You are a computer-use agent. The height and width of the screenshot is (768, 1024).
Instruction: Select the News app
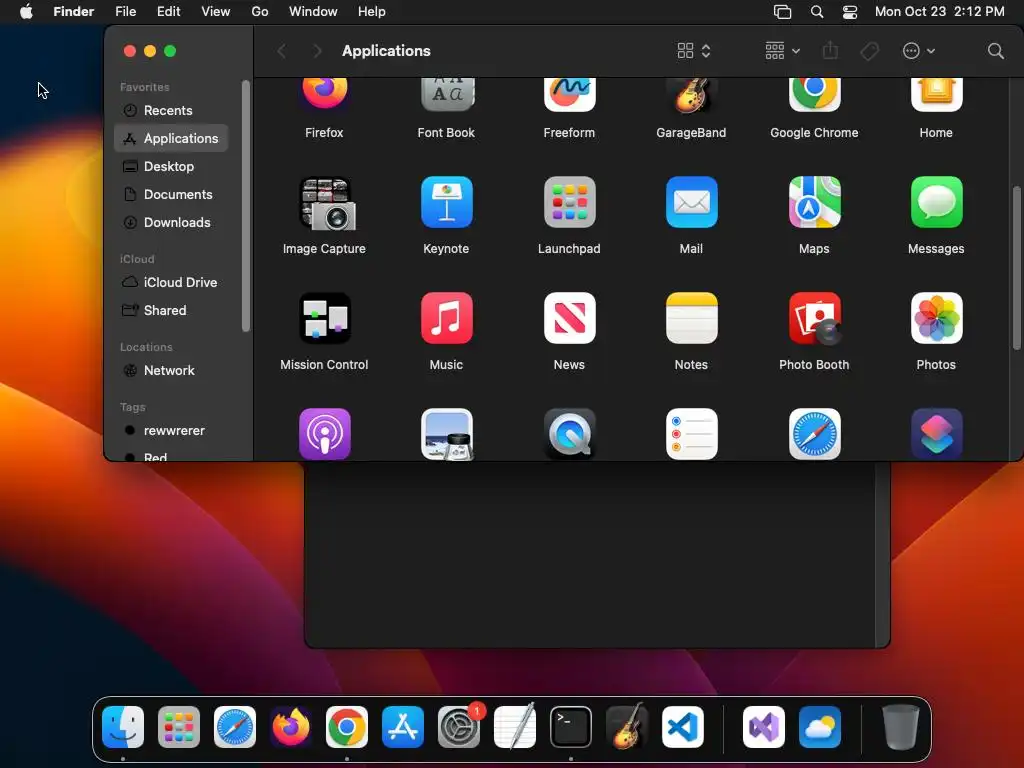[x=569, y=318]
